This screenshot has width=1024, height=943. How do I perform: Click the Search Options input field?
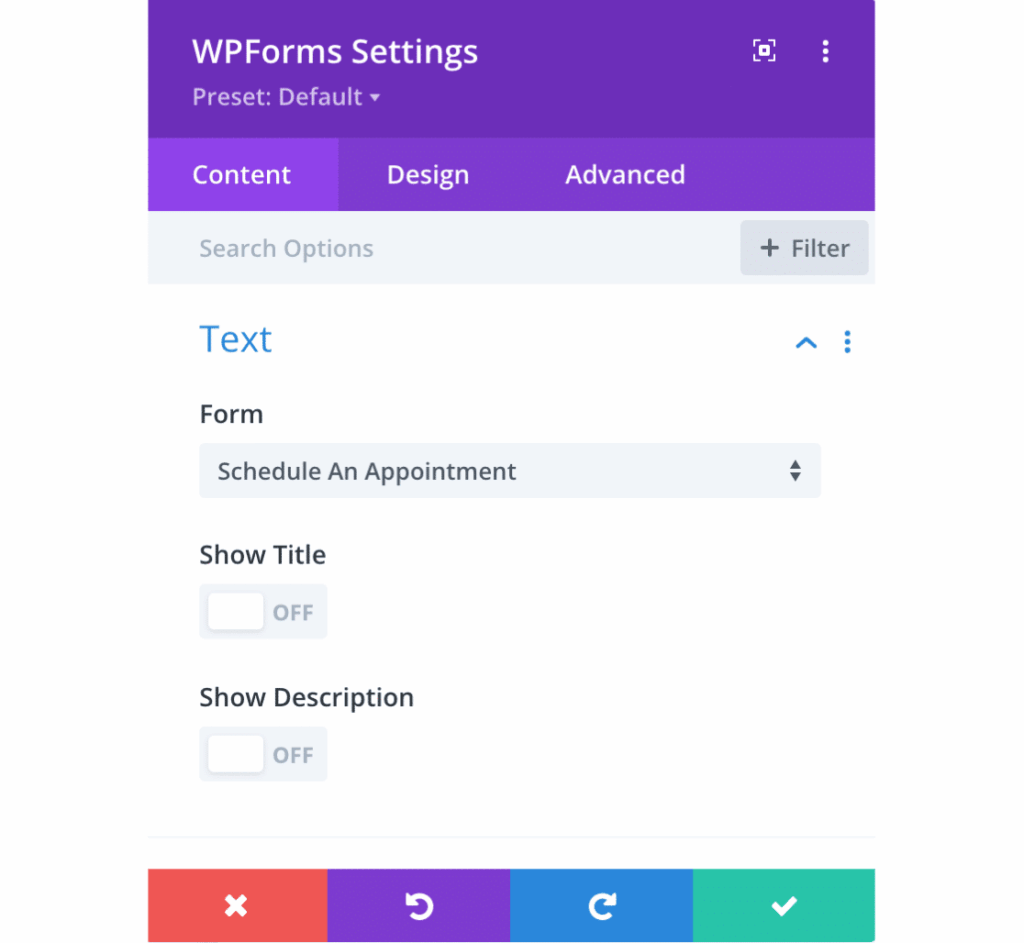[x=400, y=247]
